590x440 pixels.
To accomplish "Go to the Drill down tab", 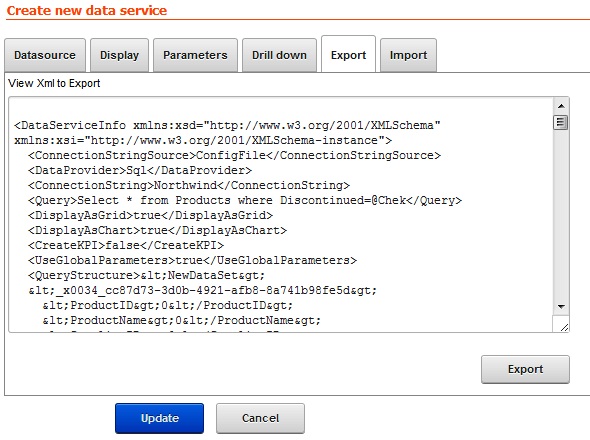I will tap(279, 55).
